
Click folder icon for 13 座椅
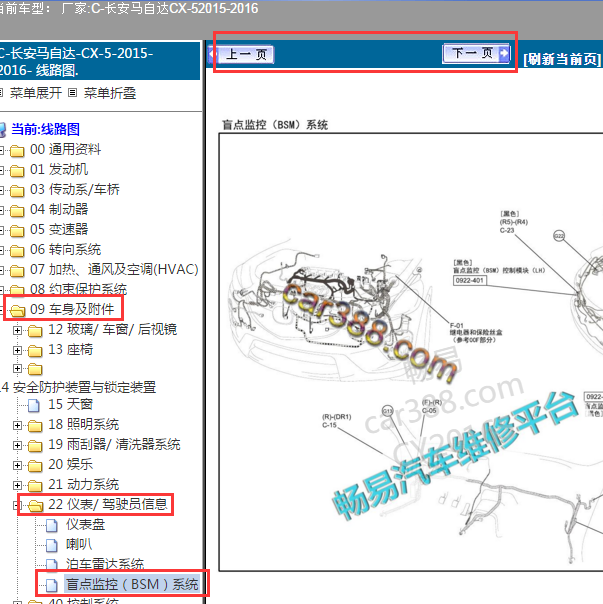click(35, 351)
